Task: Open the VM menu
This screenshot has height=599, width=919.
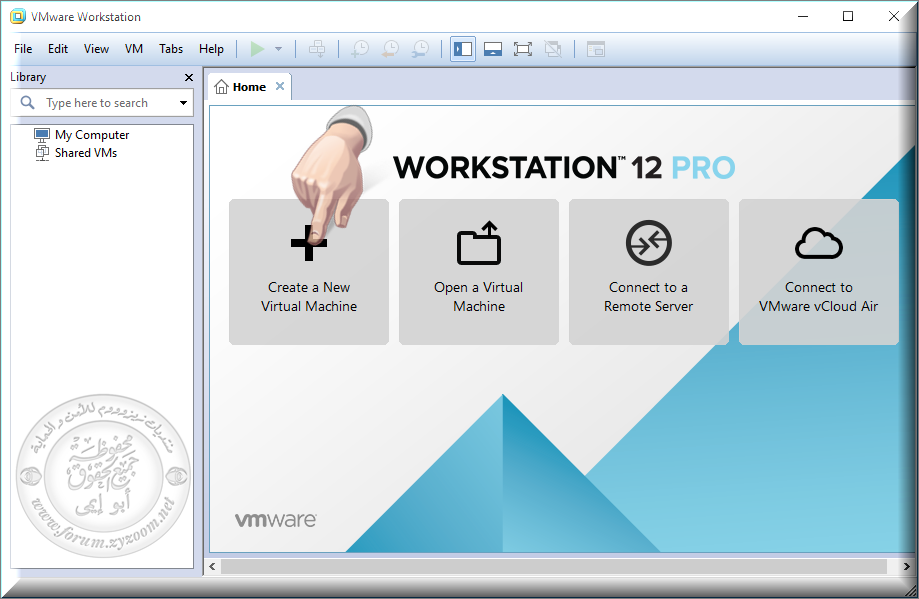Action: (x=134, y=49)
